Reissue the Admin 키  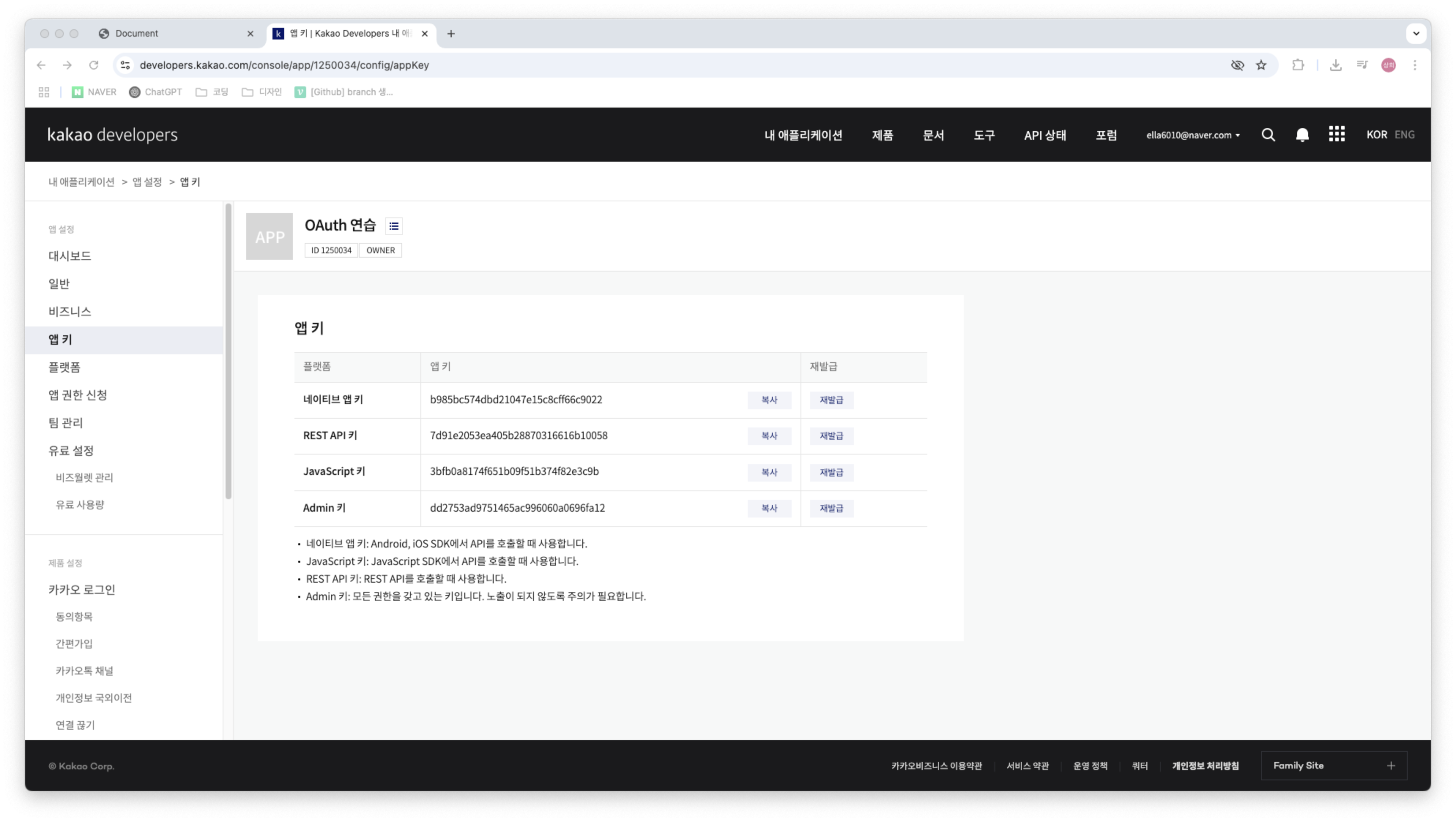(x=831, y=508)
